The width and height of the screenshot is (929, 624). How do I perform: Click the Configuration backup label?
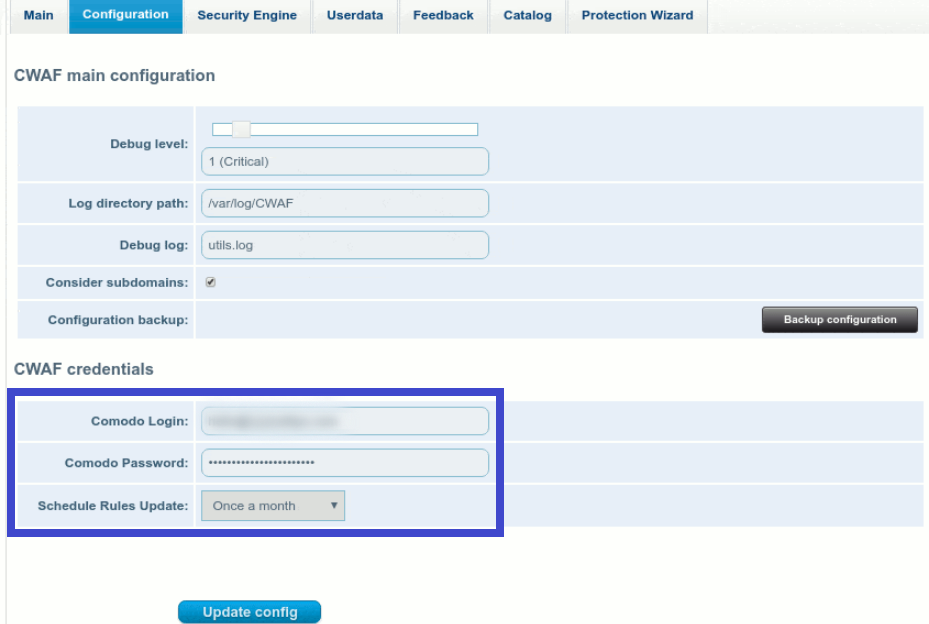[x=118, y=320]
